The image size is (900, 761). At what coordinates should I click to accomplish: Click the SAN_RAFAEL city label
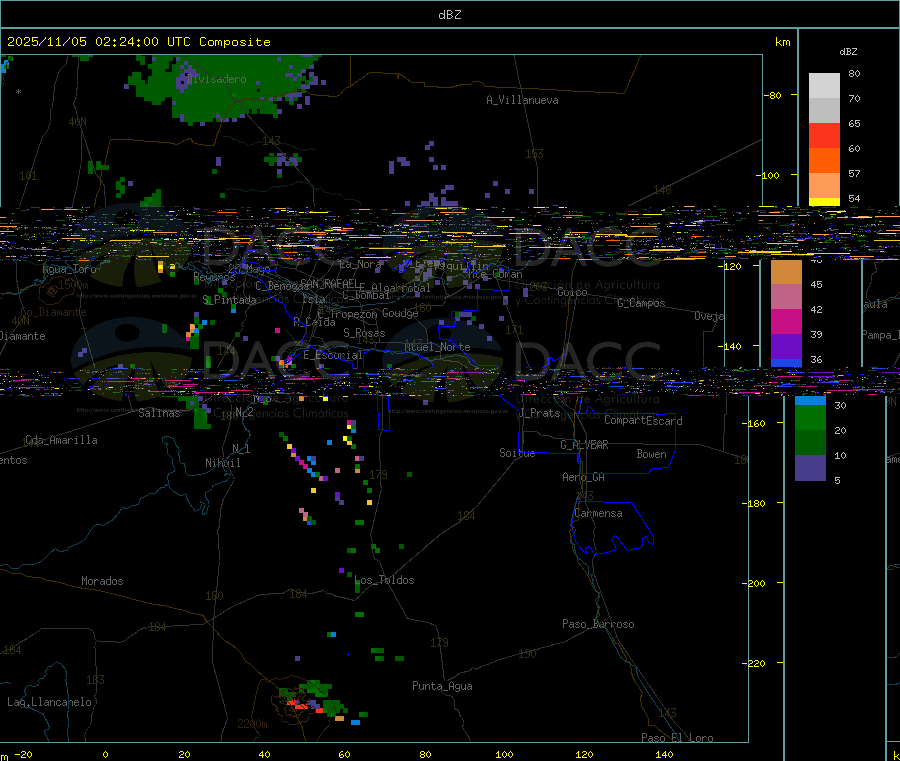coord(329,284)
